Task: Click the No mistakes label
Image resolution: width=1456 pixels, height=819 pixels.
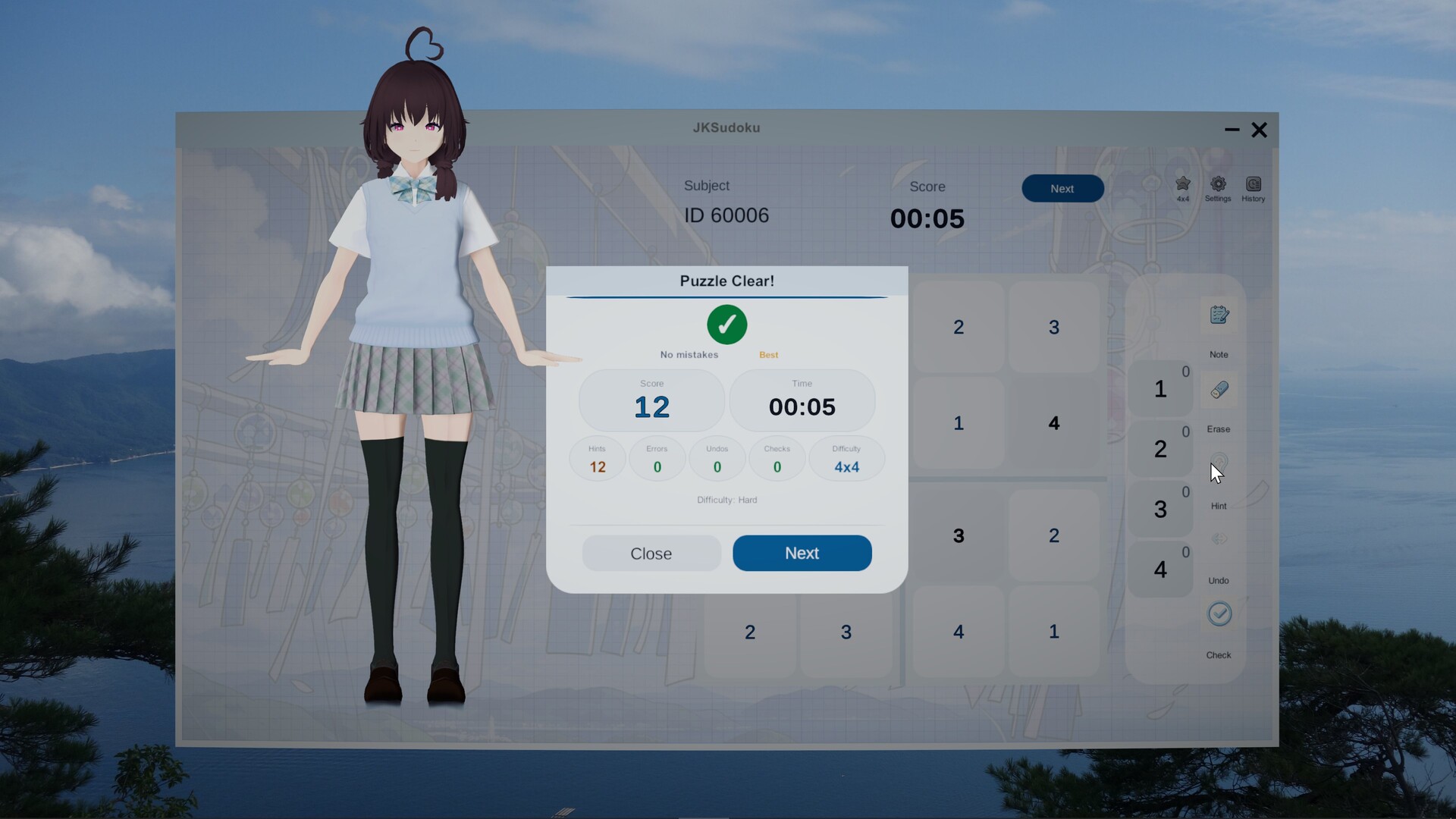Action: click(689, 355)
